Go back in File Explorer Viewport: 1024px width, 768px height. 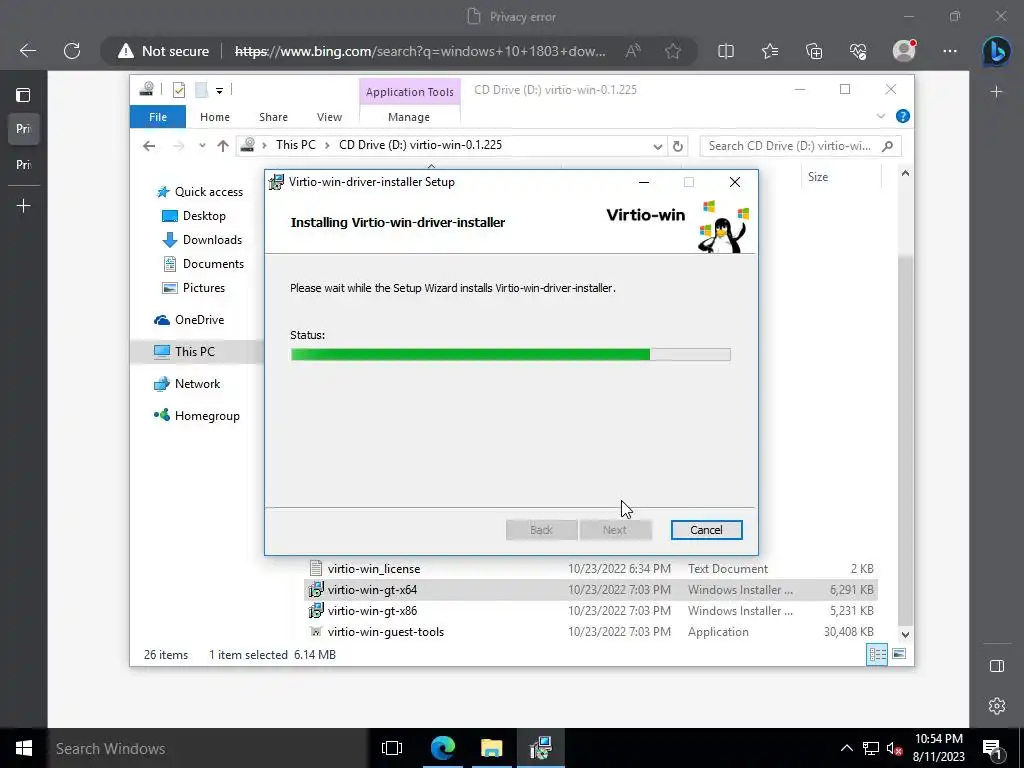click(150, 146)
